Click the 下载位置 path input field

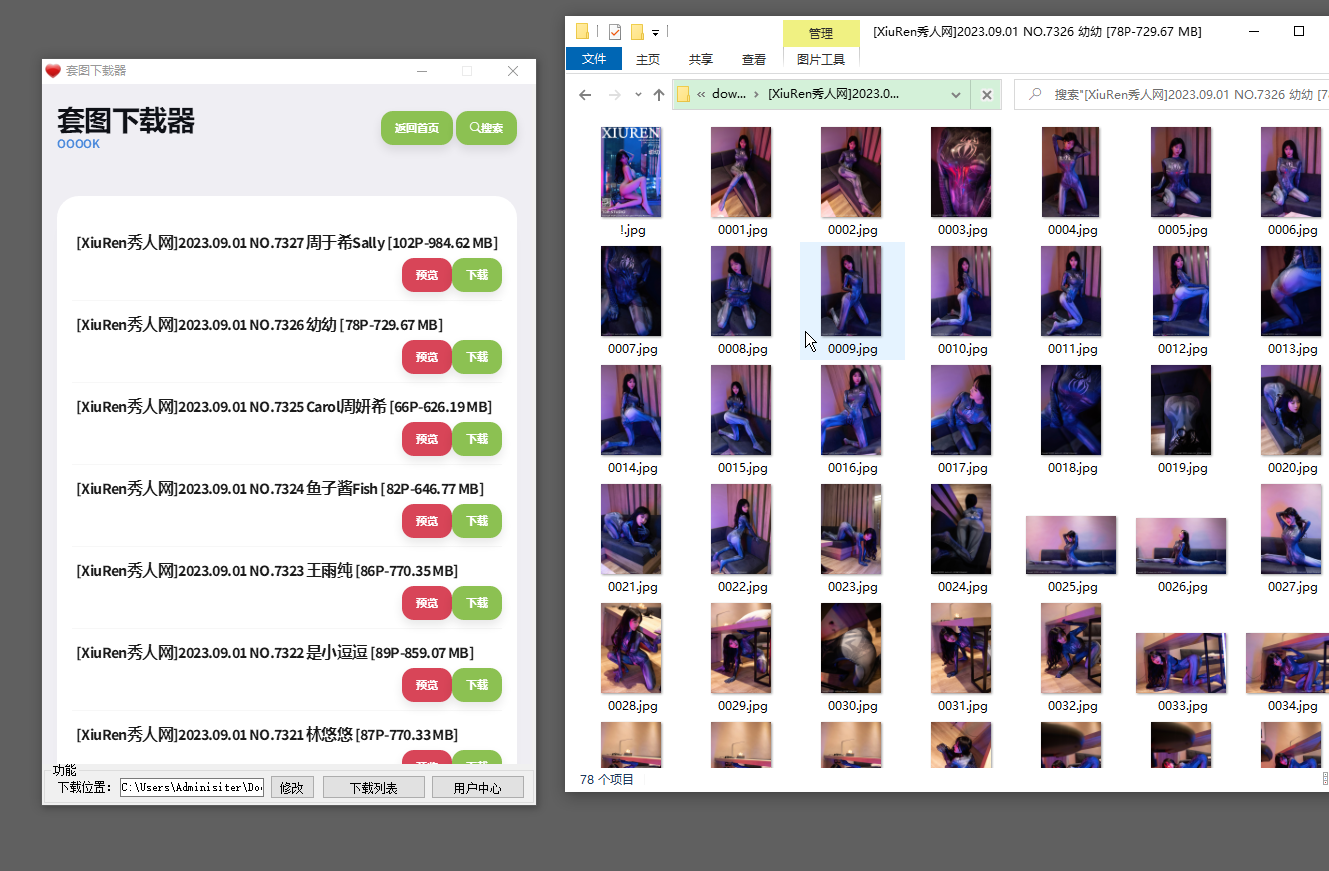tap(192, 788)
